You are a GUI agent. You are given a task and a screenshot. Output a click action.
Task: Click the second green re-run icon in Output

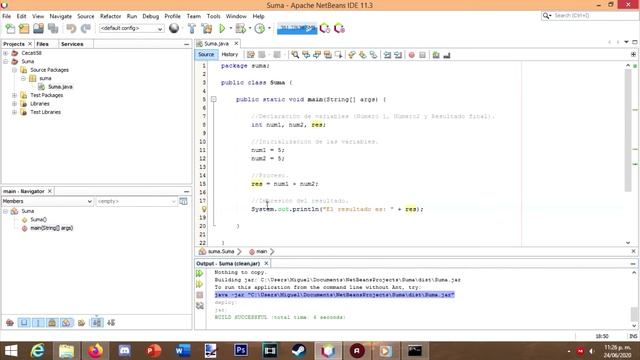(x=200, y=284)
